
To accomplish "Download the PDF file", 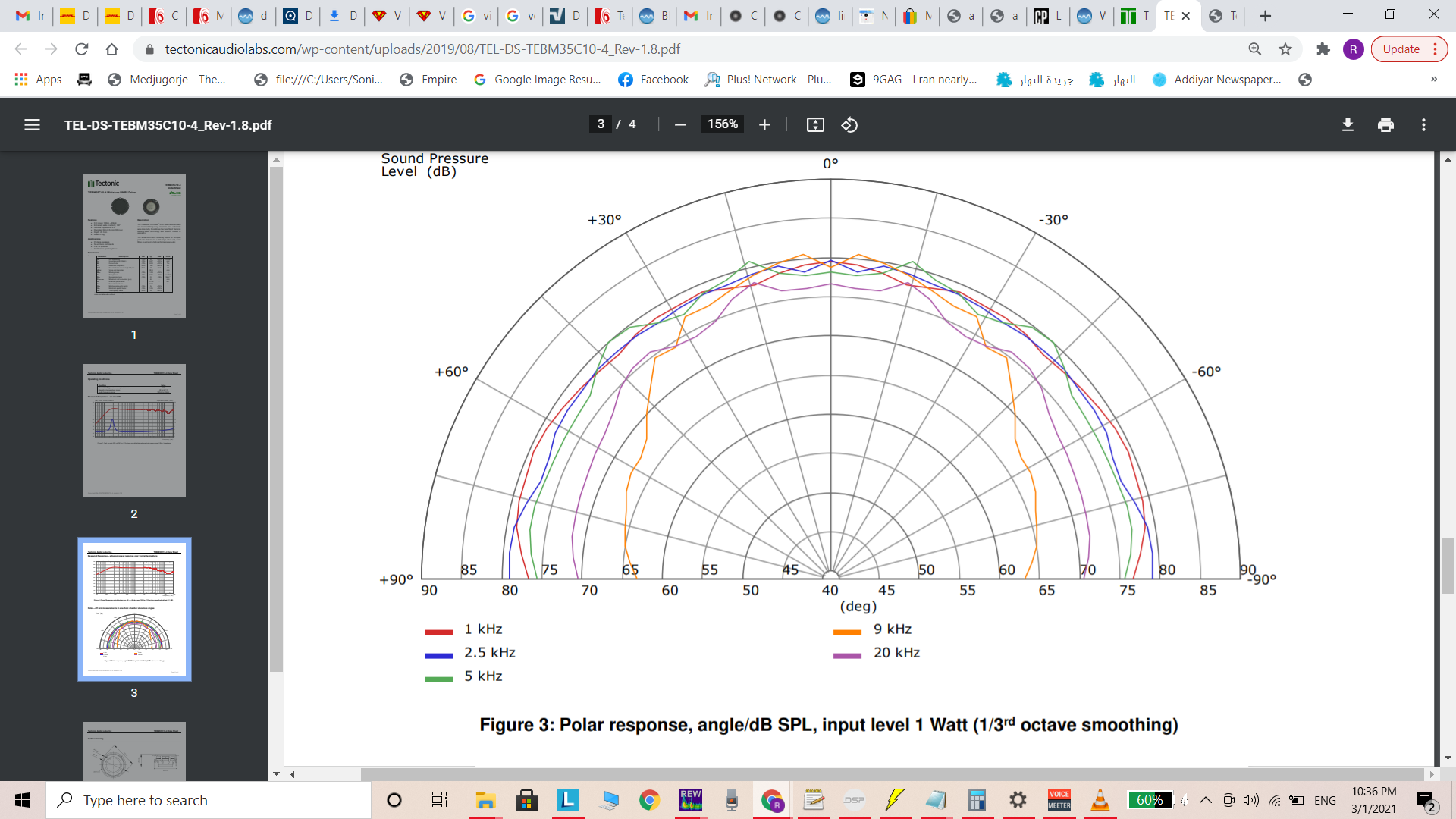I will tap(1348, 125).
